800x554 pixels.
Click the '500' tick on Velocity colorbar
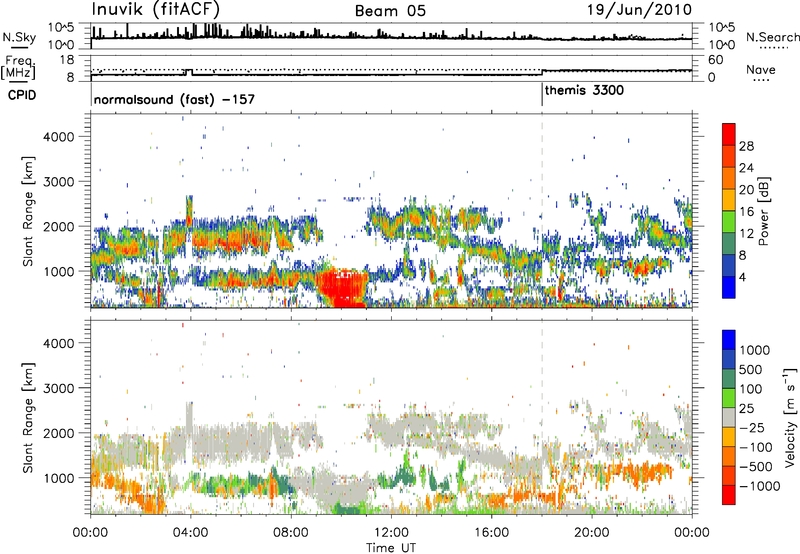(751, 369)
